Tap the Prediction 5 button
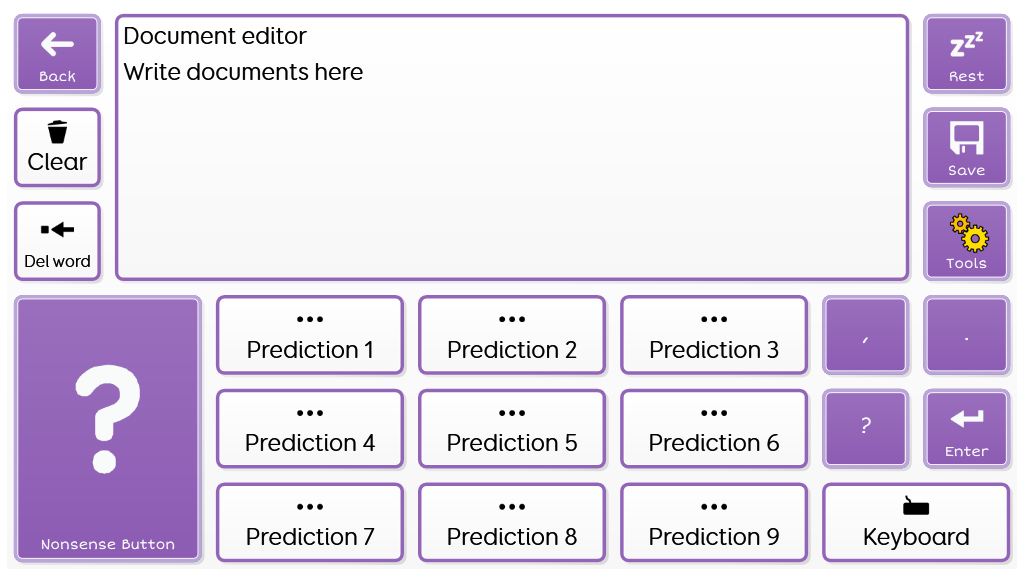The width and height of the screenshot is (1024, 576). click(512, 429)
